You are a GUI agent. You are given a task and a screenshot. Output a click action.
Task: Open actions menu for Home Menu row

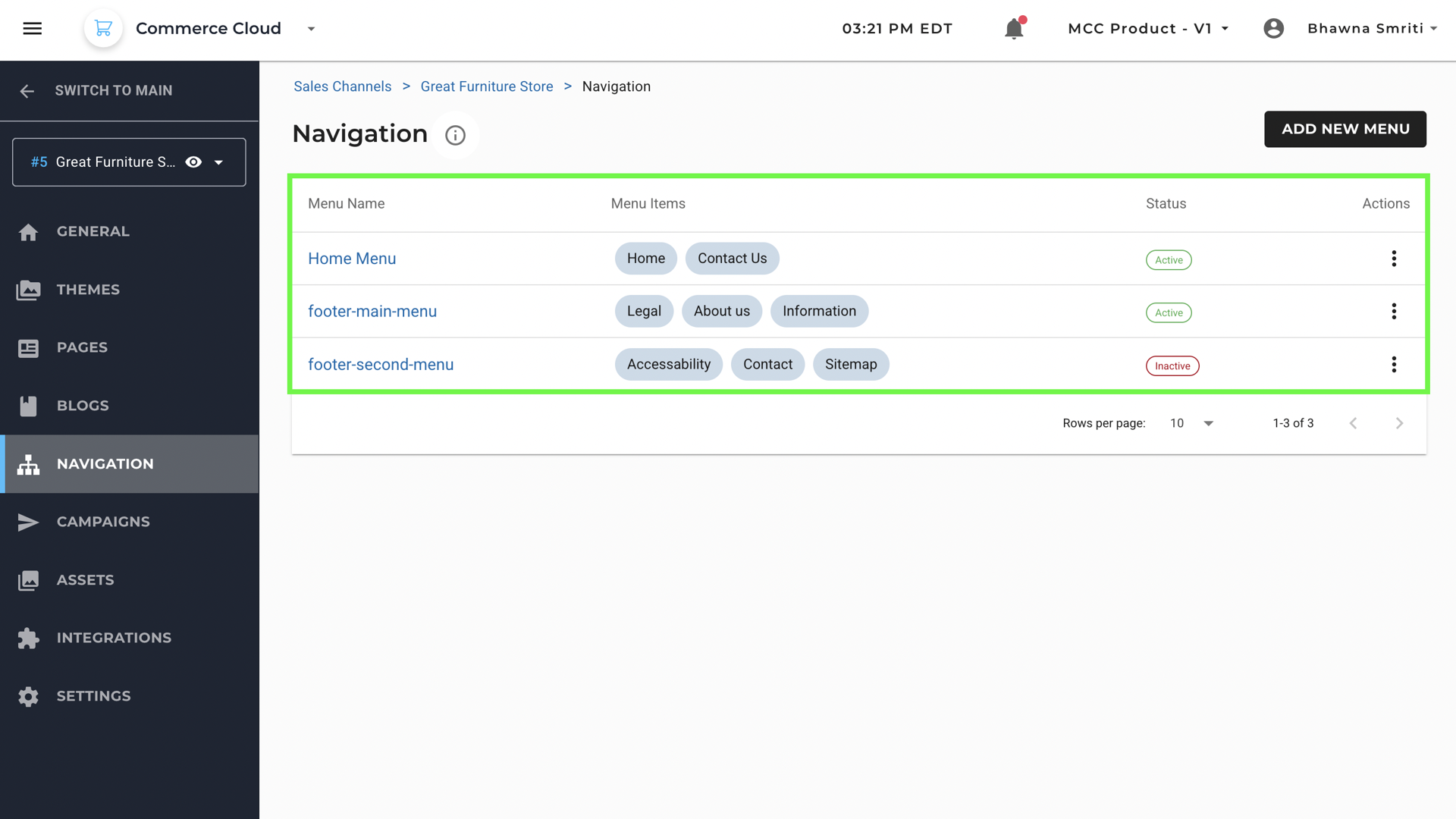(x=1394, y=259)
